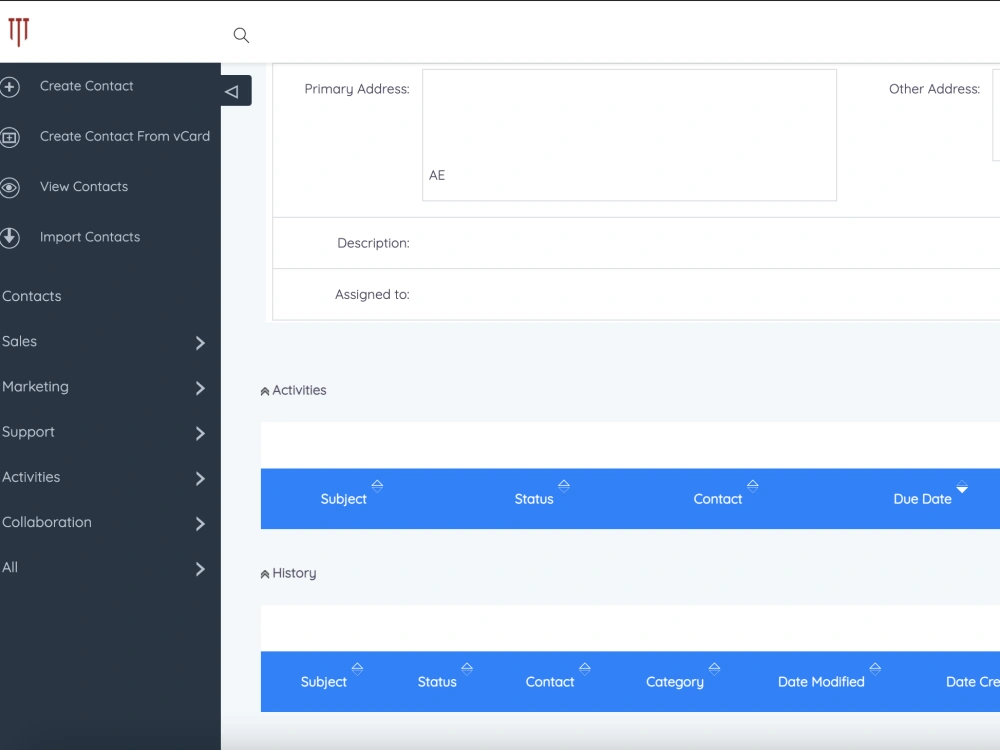Toggle sort order on the Status column

pos(564,487)
